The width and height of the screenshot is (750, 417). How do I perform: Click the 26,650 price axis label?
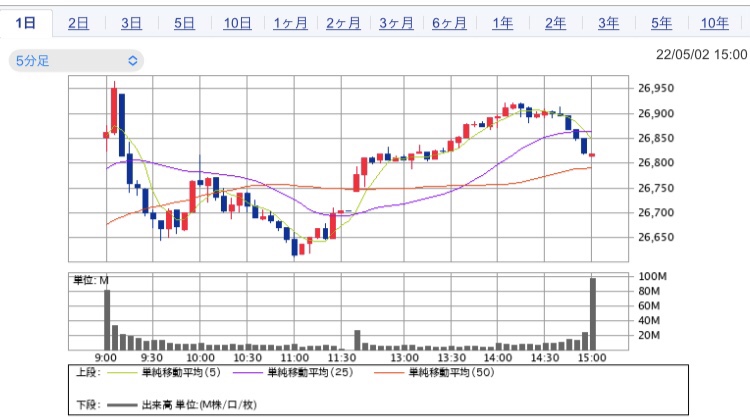tap(656, 237)
